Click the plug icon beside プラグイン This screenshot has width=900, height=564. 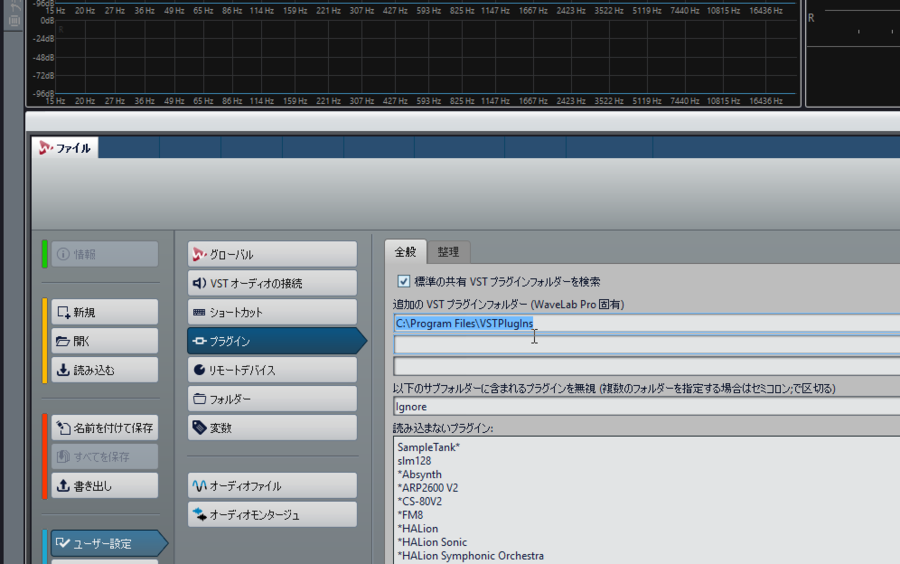[x=199, y=341]
